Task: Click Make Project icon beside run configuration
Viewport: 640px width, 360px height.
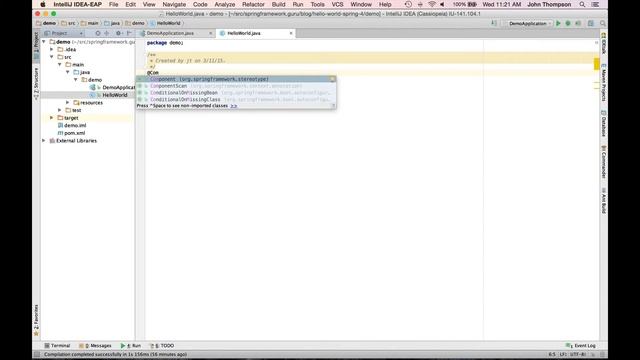Action: [x=494, y=24]
